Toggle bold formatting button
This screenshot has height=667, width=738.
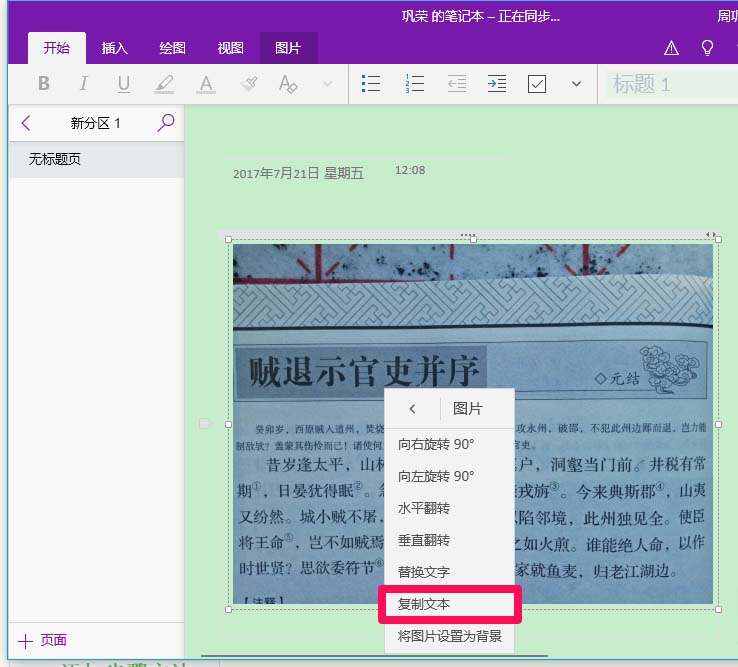[43, 84]
